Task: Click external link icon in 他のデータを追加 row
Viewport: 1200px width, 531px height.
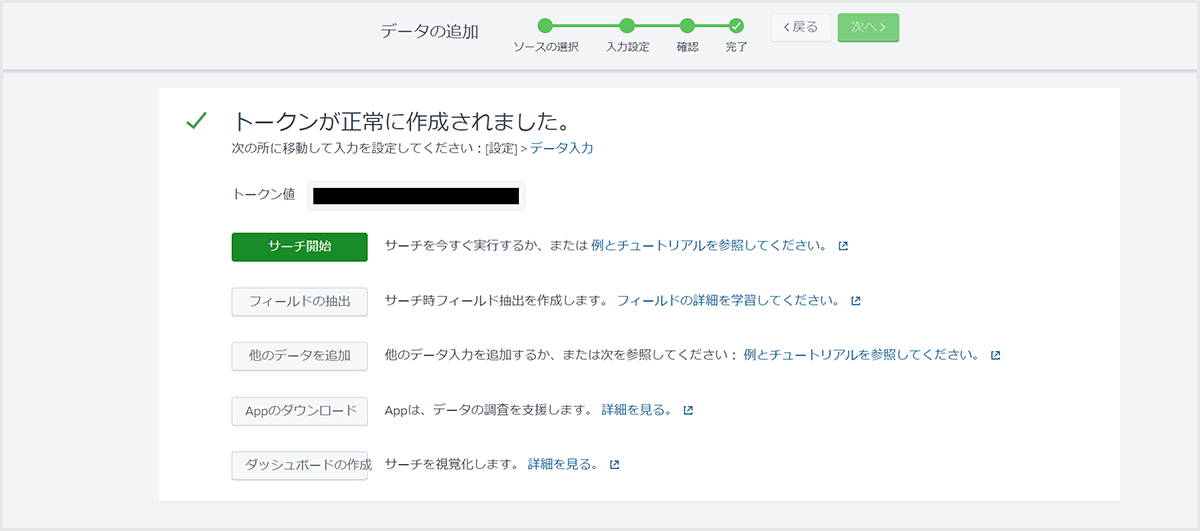Action: coord(995,356)
